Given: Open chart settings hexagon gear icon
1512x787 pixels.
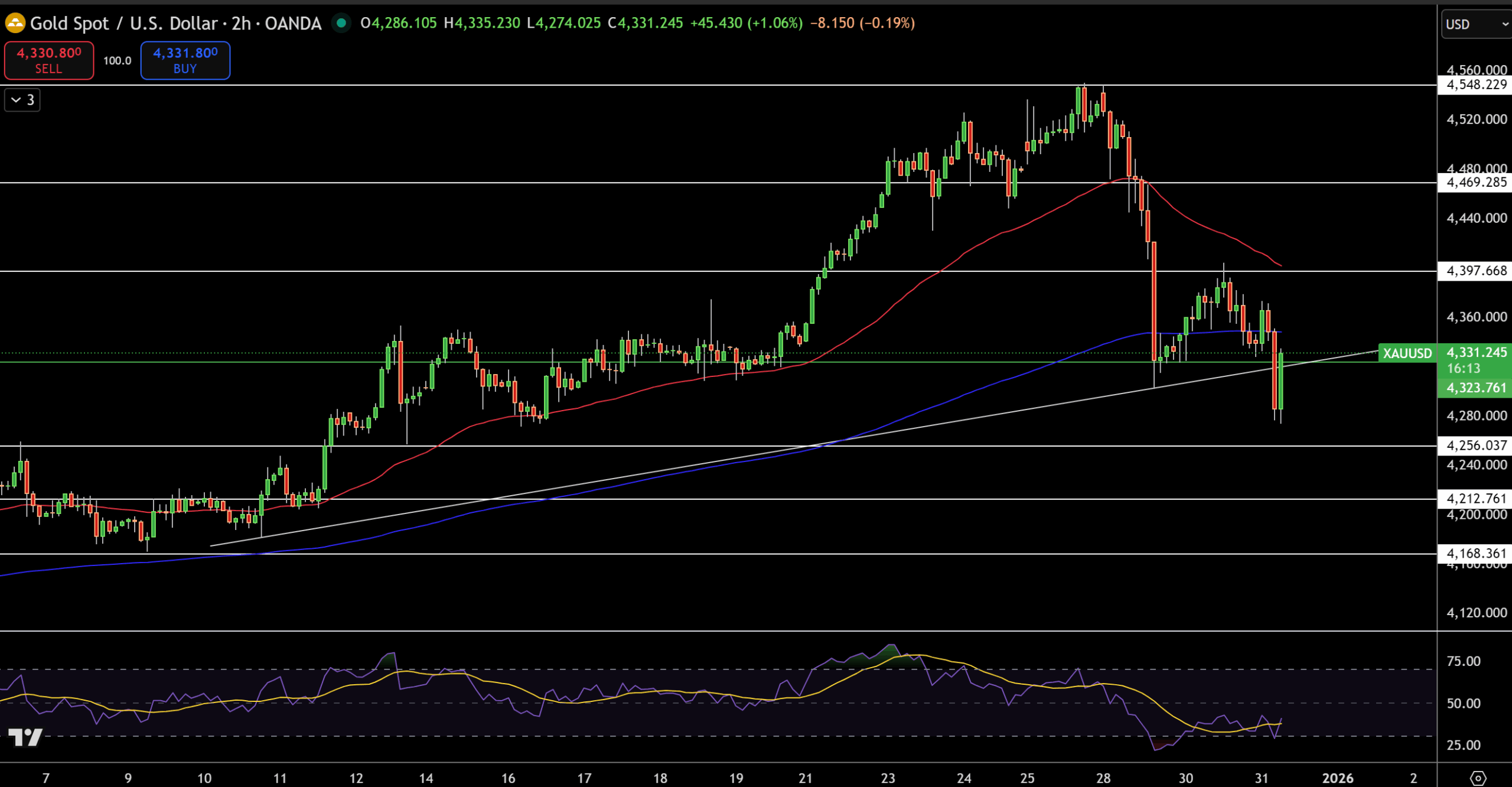Looking at the screenshot, I should (1478, 778).
